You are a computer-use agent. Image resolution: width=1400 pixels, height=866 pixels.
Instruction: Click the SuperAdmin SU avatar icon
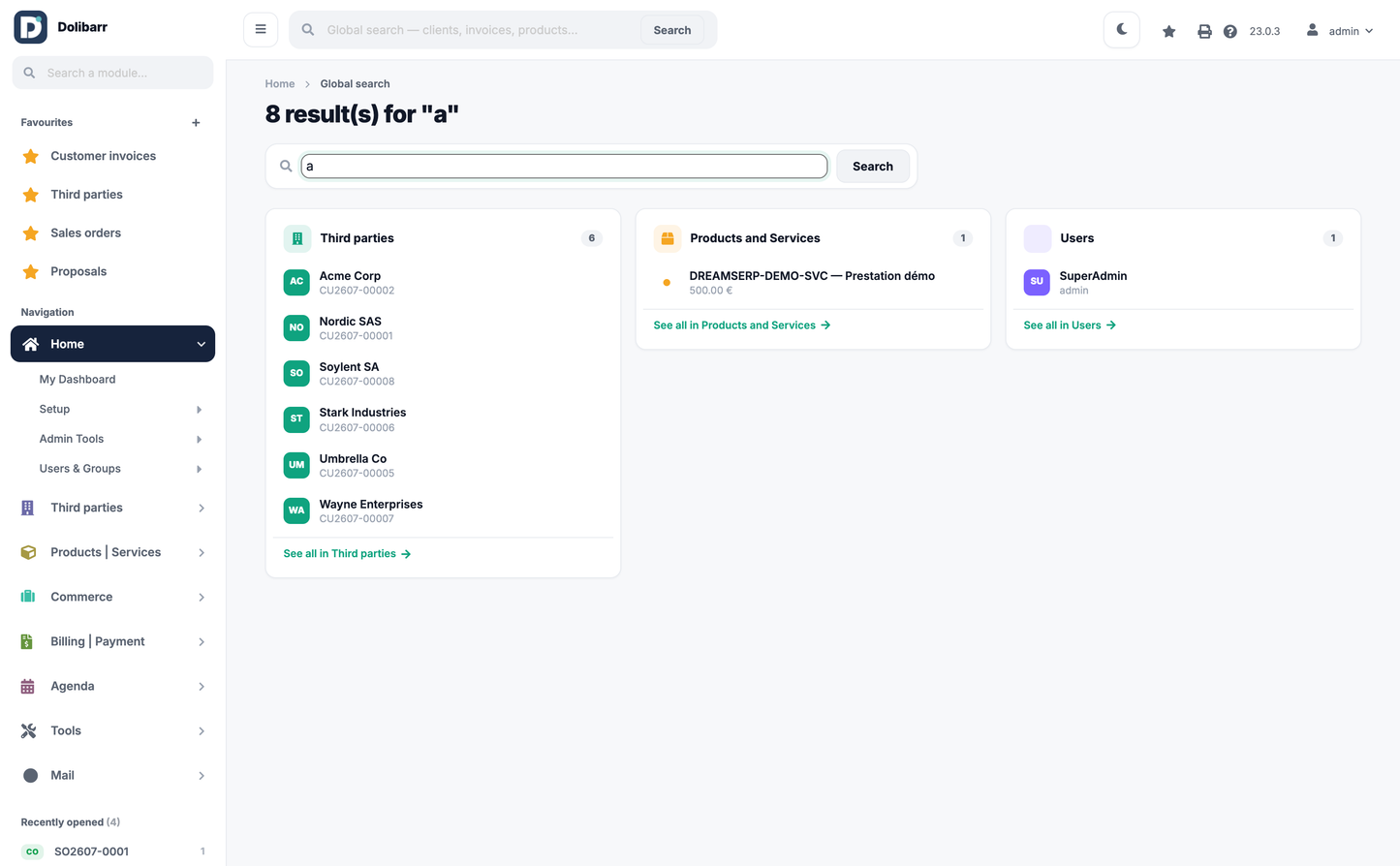tap(1037, 282)
